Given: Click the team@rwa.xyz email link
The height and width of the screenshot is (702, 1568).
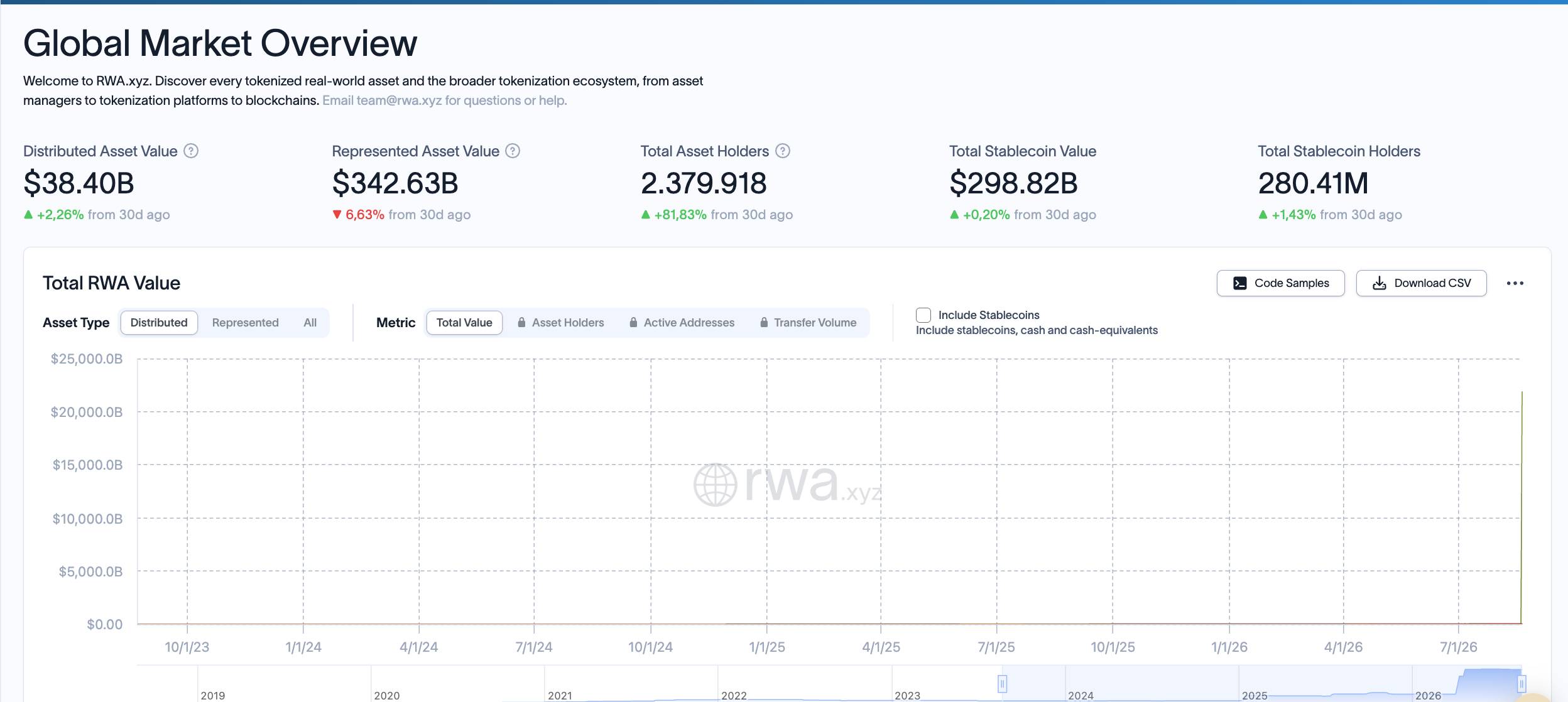Looking at the screenshot, I should click(x=399, y=100).
